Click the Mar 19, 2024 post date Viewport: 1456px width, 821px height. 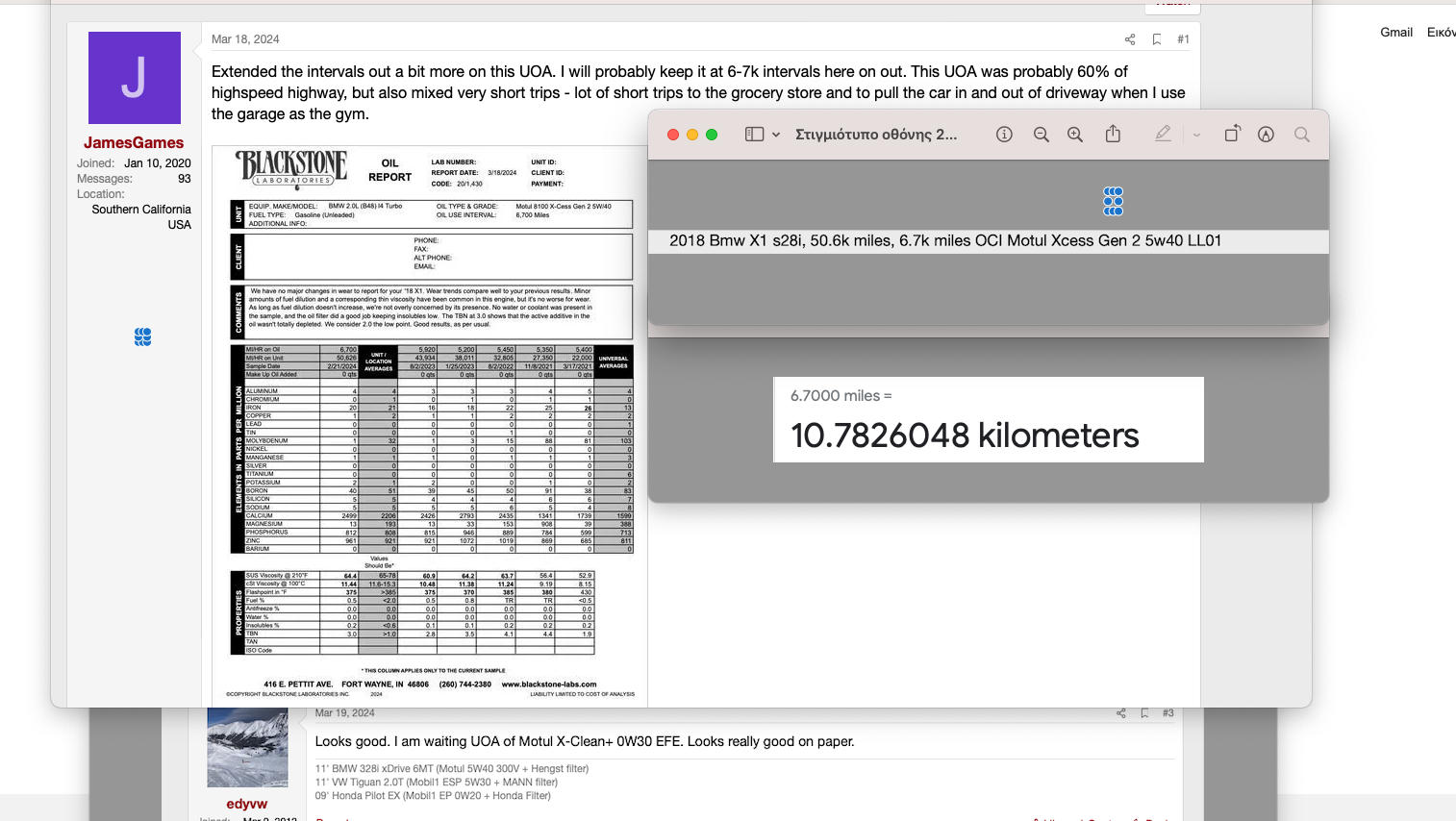click(x=344, y=713)
